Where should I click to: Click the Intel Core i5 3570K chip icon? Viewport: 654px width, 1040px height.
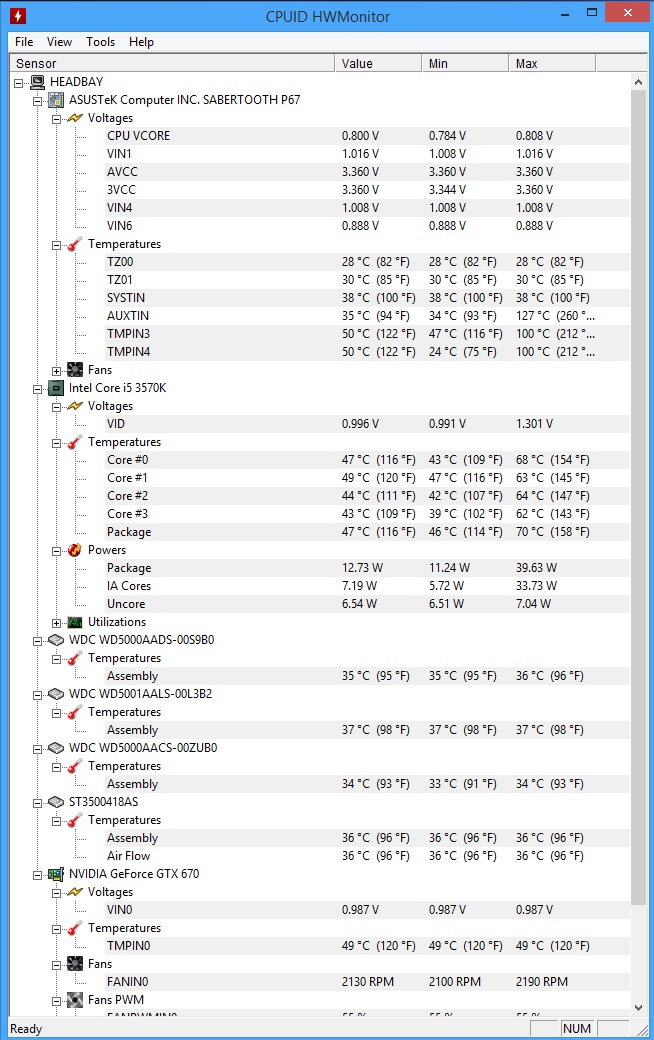[x=56, y=388]
